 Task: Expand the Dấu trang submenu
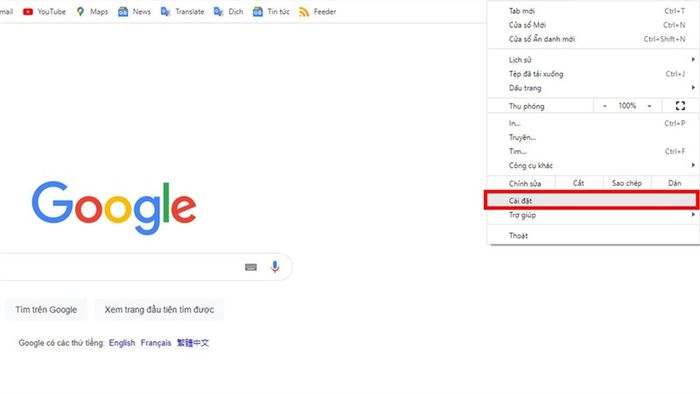click(x=593, y=88)
